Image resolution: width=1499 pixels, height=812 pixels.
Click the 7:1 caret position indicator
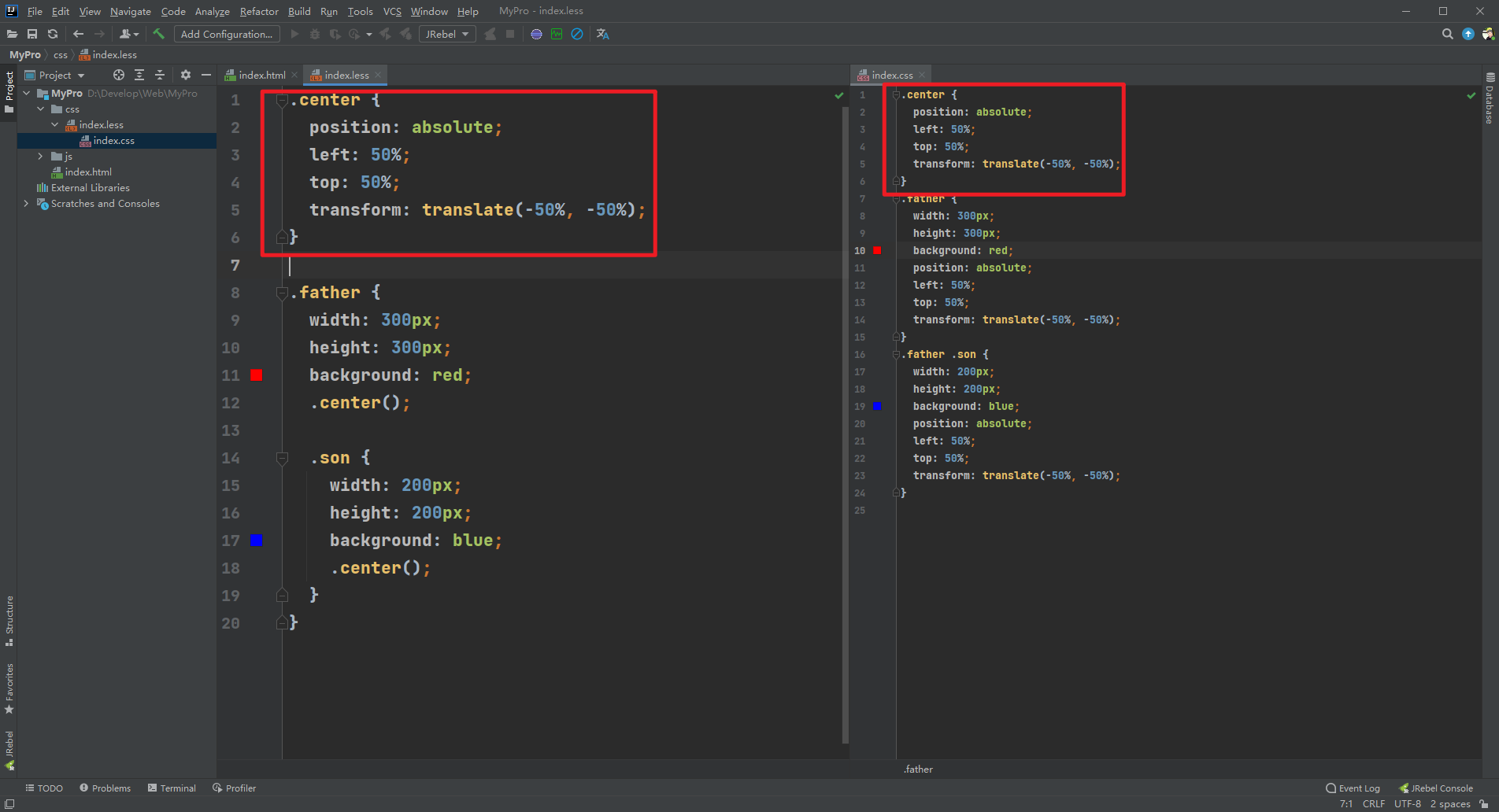pyautogui.click(x=1346, y=803)
